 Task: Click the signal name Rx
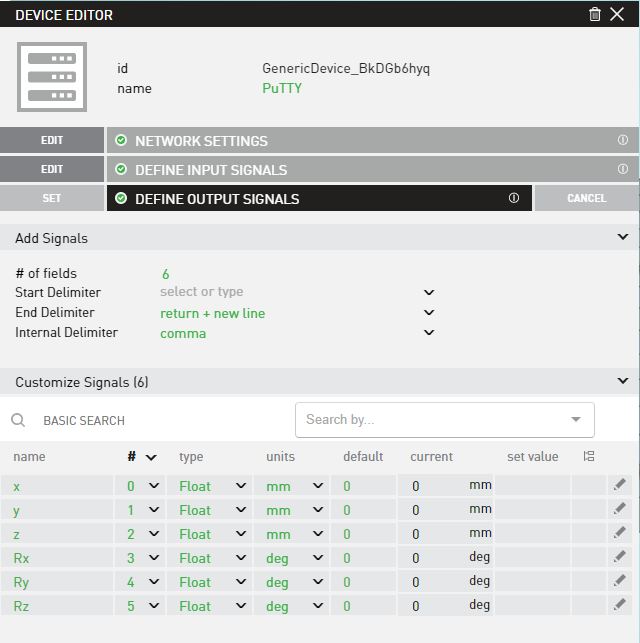click(x=21, y=558)
